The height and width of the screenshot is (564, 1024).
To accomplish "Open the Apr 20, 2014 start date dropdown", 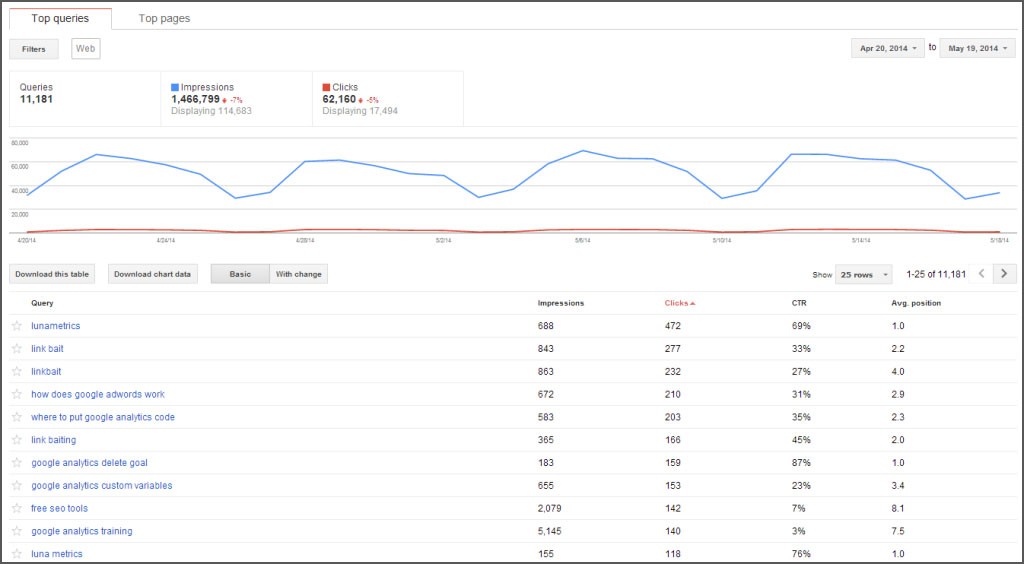I will coord(887,48).
